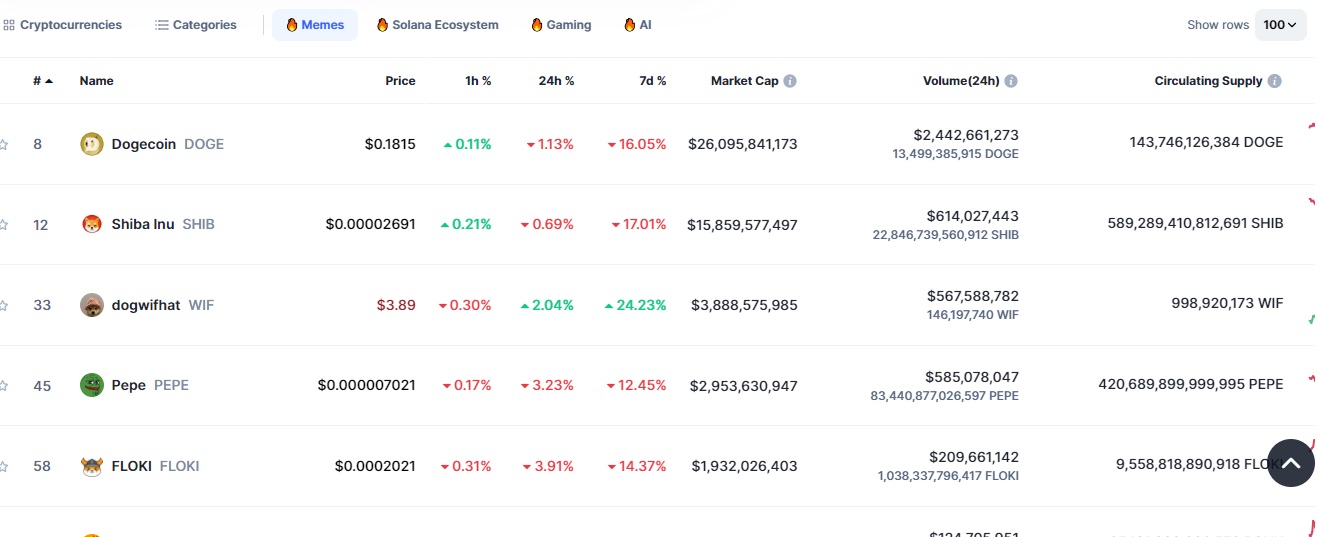1317x537 pixels.
Task: Click the Dogecoin coin logo
Action: [x=92, y=144]
